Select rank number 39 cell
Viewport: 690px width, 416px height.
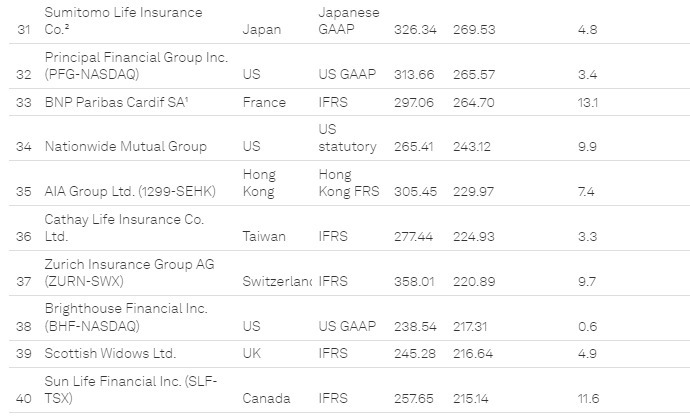[x=24, y=353]
